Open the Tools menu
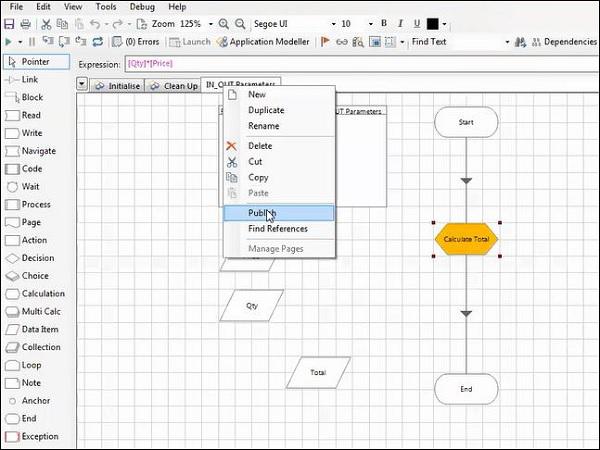The width and height of the screenshot is (600, 450). tap(106, 7)
